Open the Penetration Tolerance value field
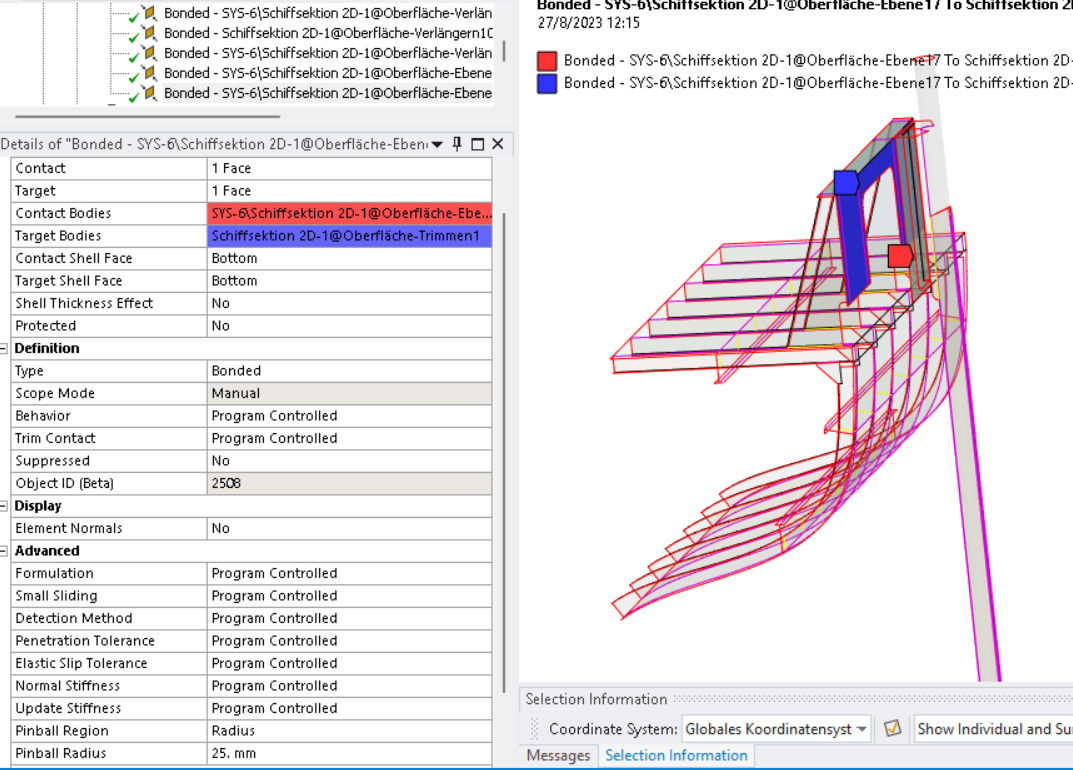 click(350, 641)
